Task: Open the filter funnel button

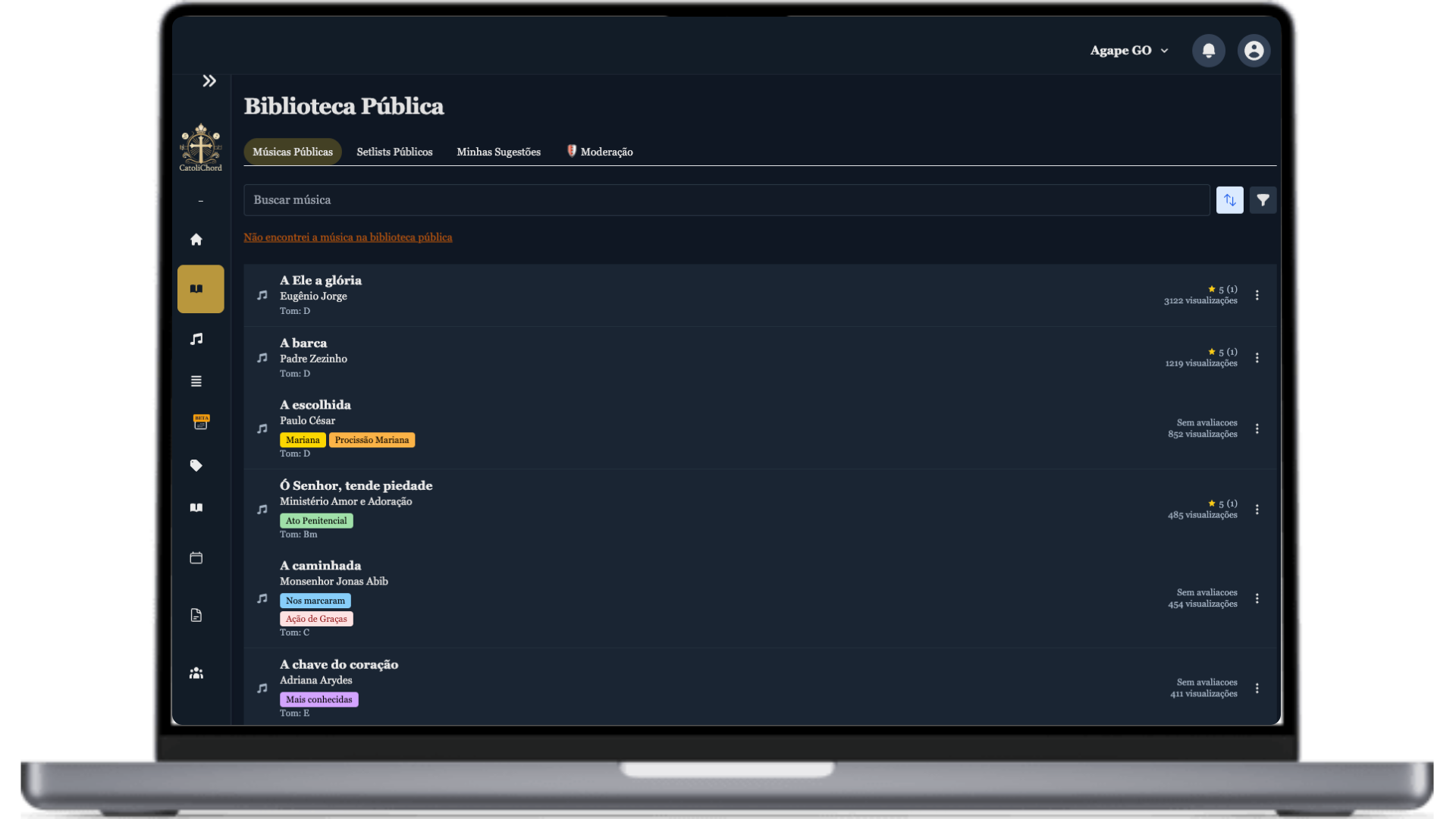Action: point(1263,200)
